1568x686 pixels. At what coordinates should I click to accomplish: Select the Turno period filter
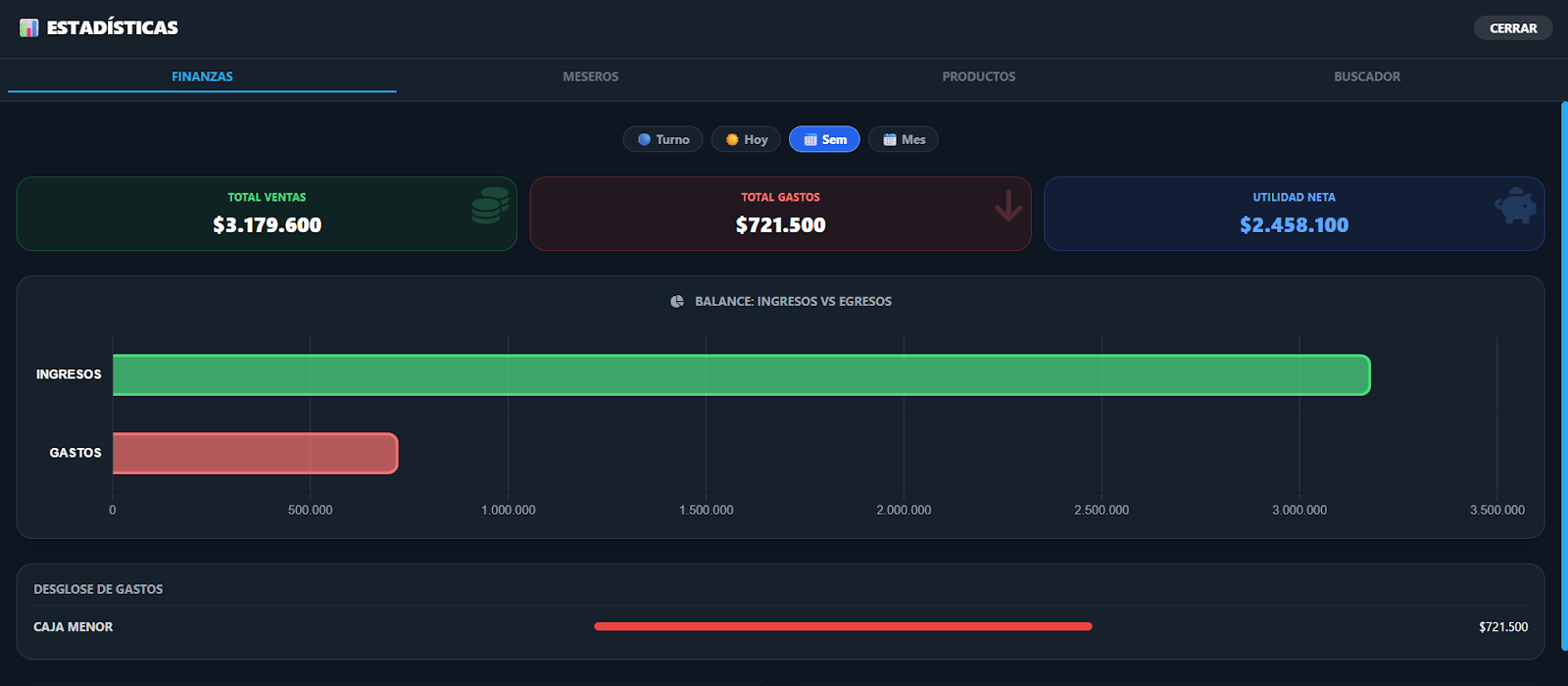coord(663,139)
